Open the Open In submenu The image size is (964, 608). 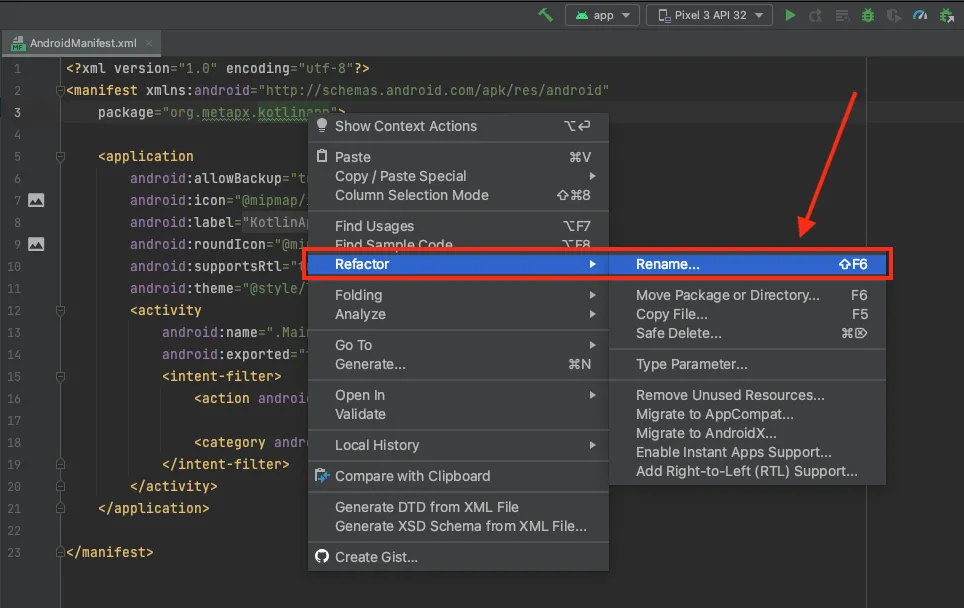(458, 395)
